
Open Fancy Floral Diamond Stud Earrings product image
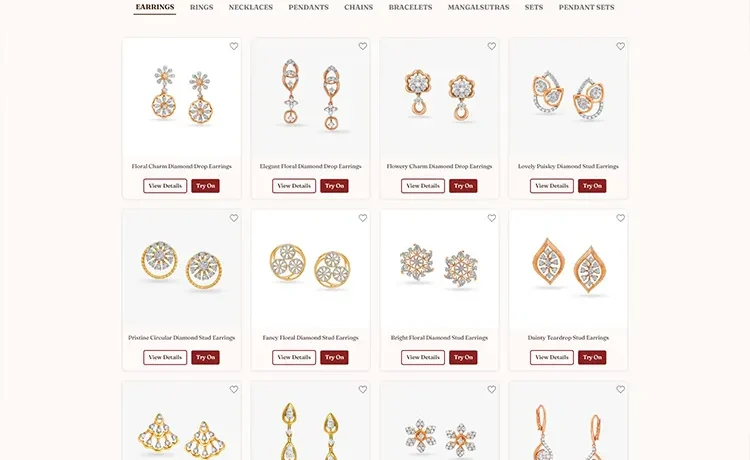click(310, 268)
